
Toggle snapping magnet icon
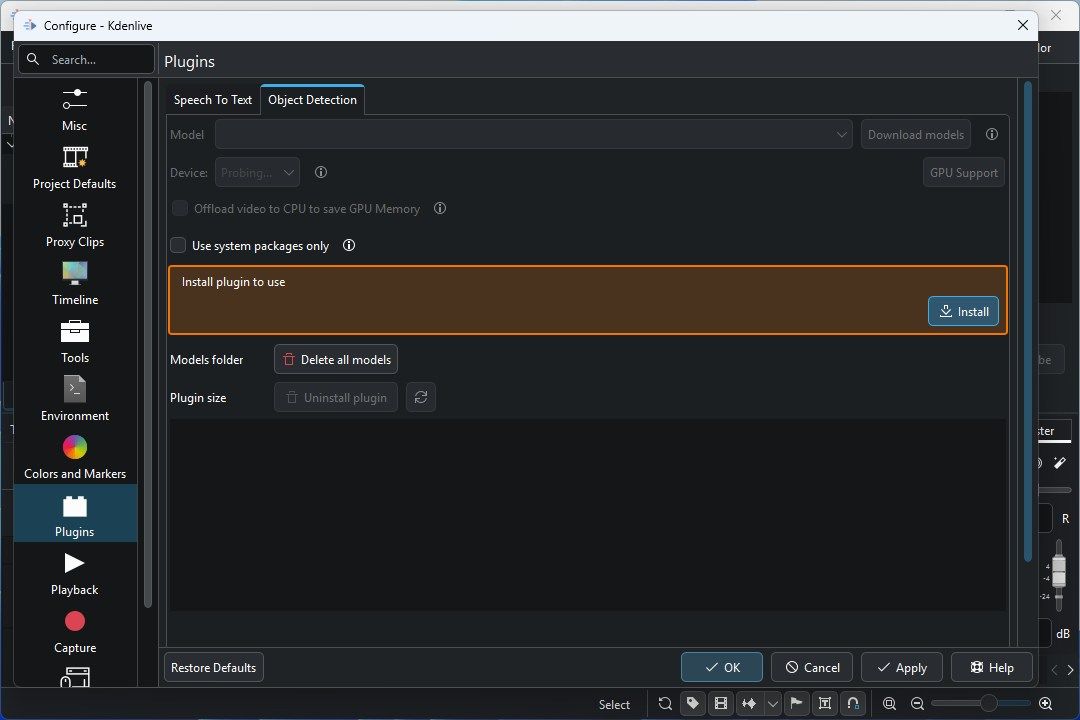coord(853,703)
